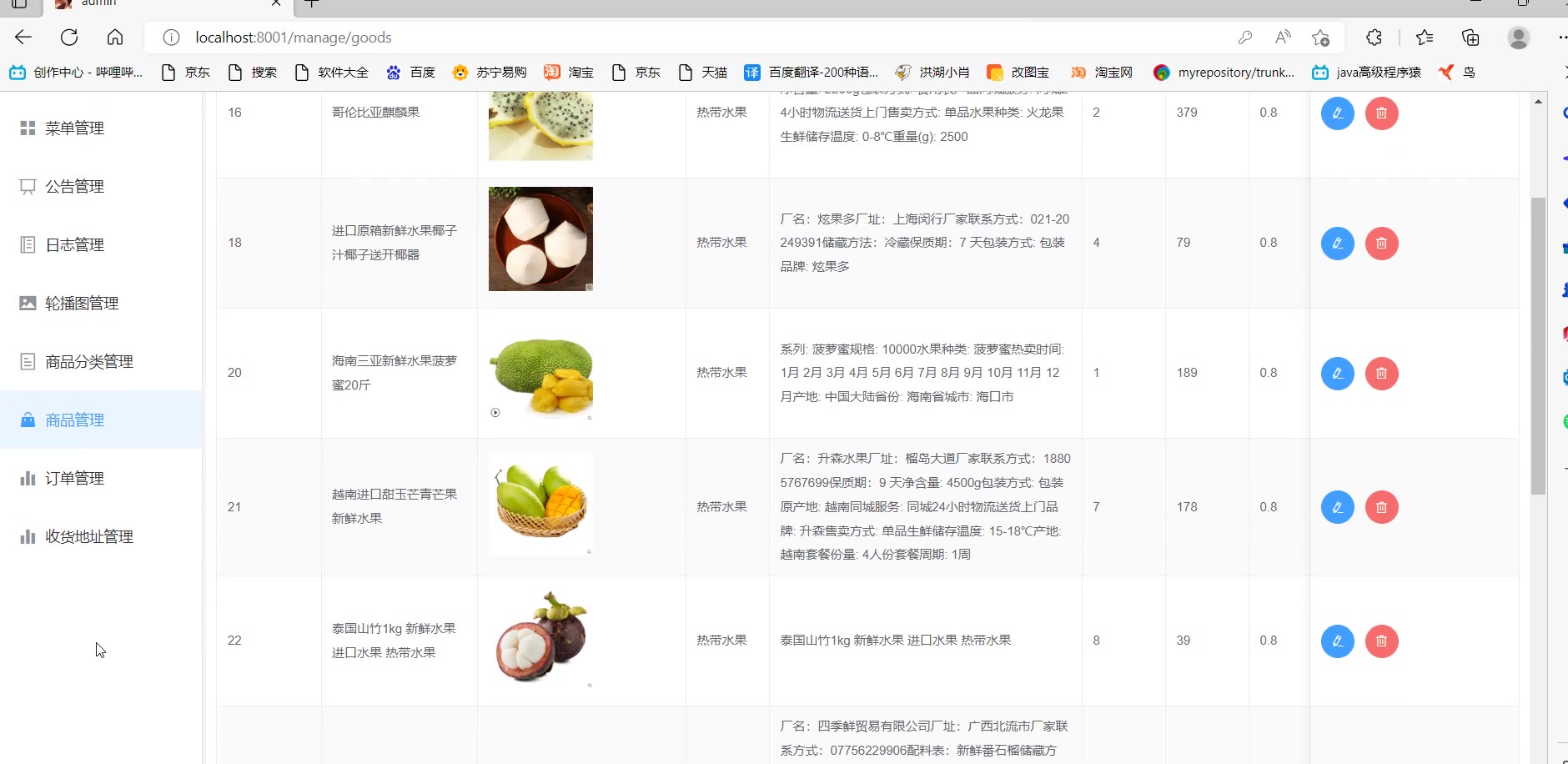Viewport: 1568px width, 764px height.
Task: Open browser settings and more ellipsis
Action: tap(1562, 38)
